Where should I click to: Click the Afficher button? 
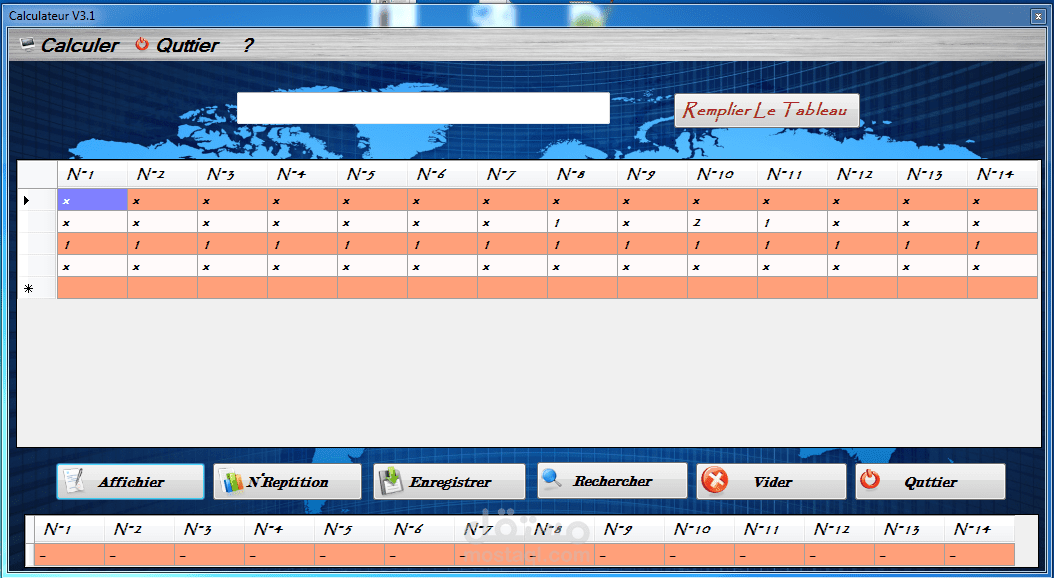point(130,481)
